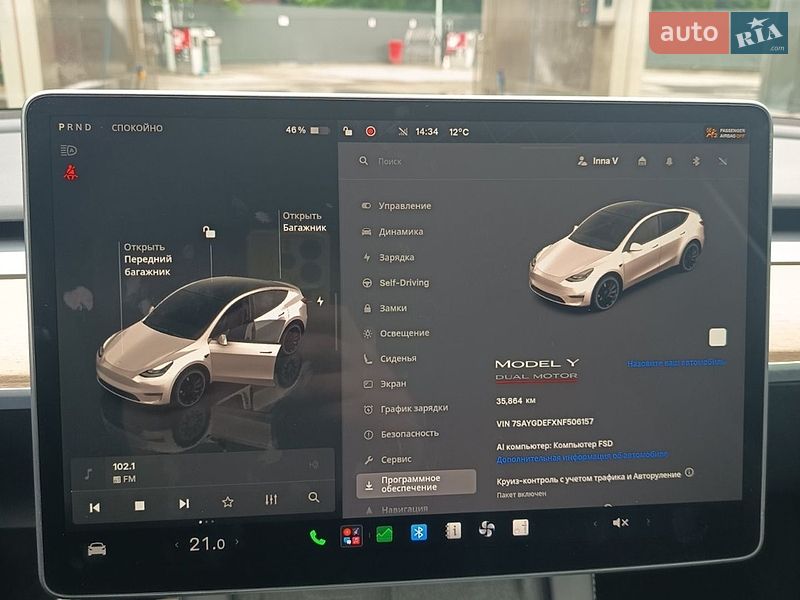This screenshot has width=800, height=600.
Task: Tap the no-signal icon in settings header
Action: click(x=722, y=161)
